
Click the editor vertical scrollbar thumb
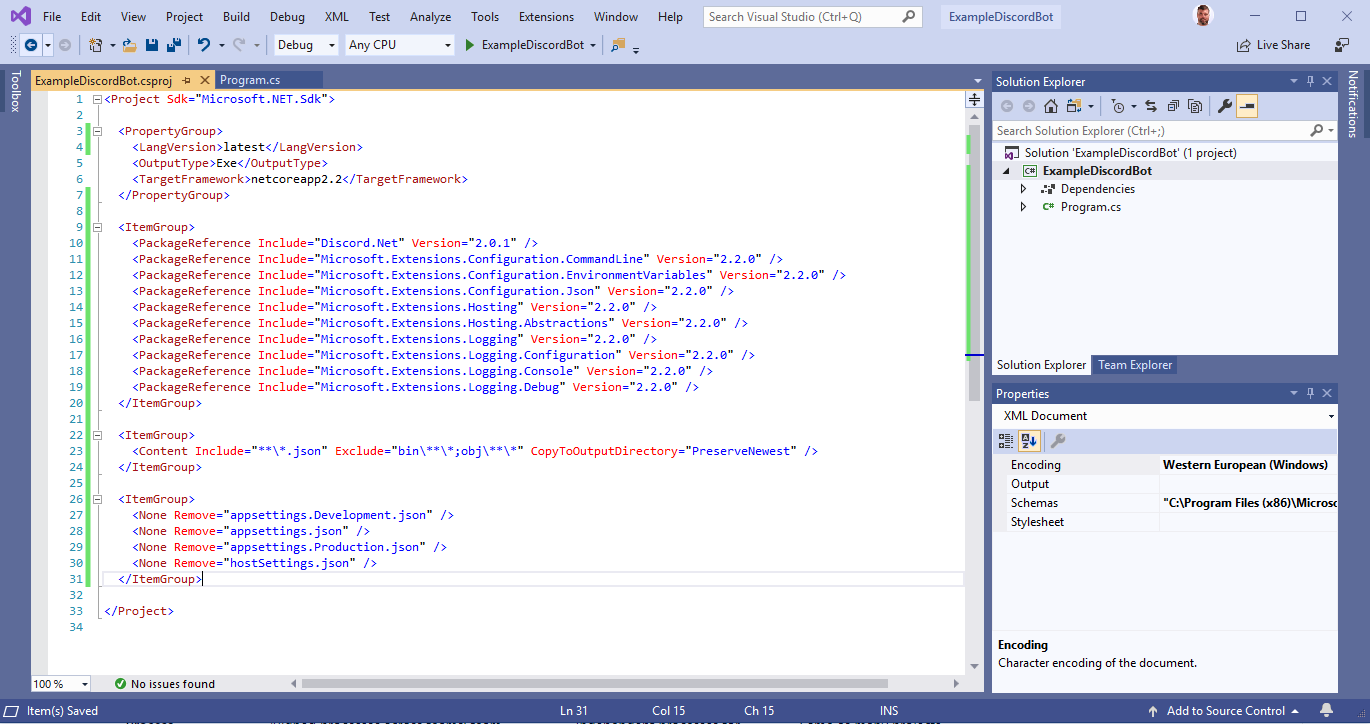point(974,263)
